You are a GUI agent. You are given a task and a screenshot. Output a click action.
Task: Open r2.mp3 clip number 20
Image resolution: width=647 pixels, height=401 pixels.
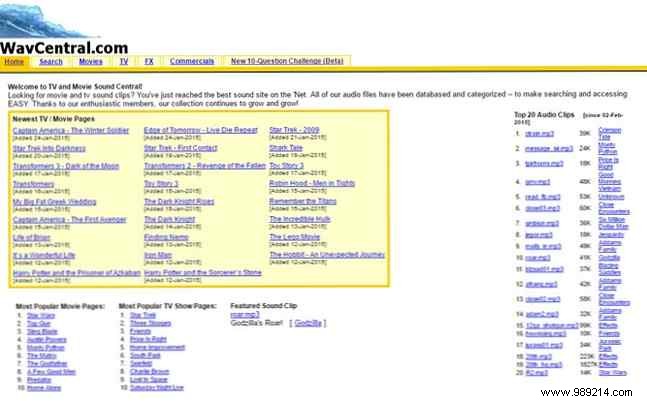tap(537, 373)
